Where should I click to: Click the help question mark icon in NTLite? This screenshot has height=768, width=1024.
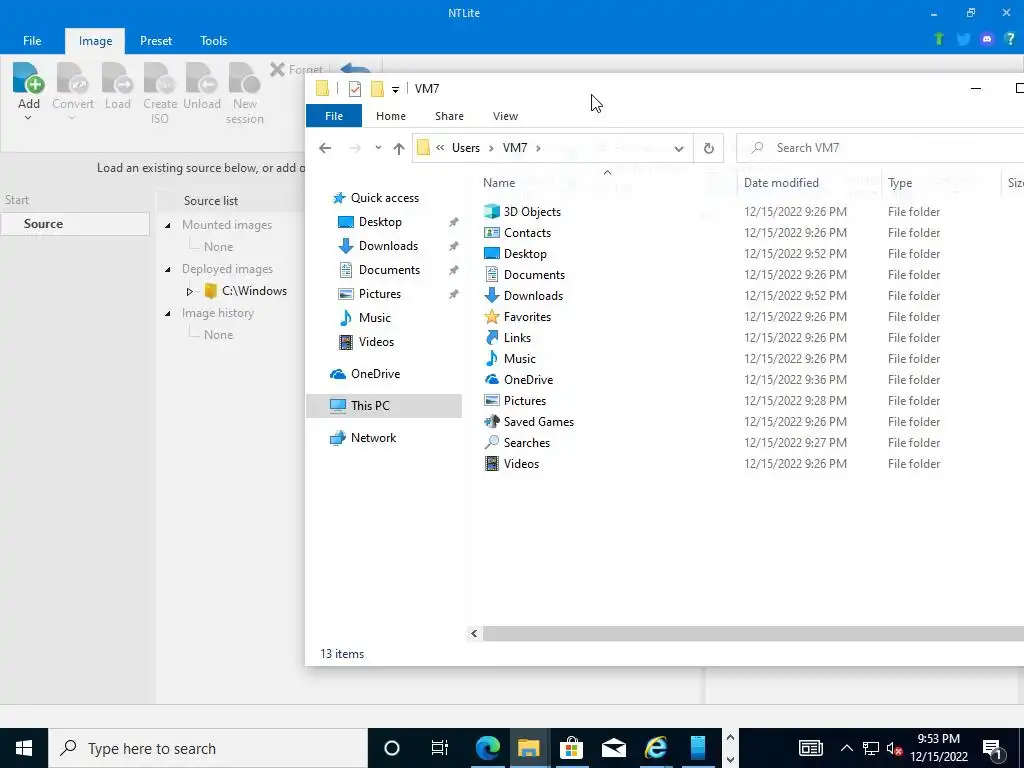click(x=1010, y=39)
